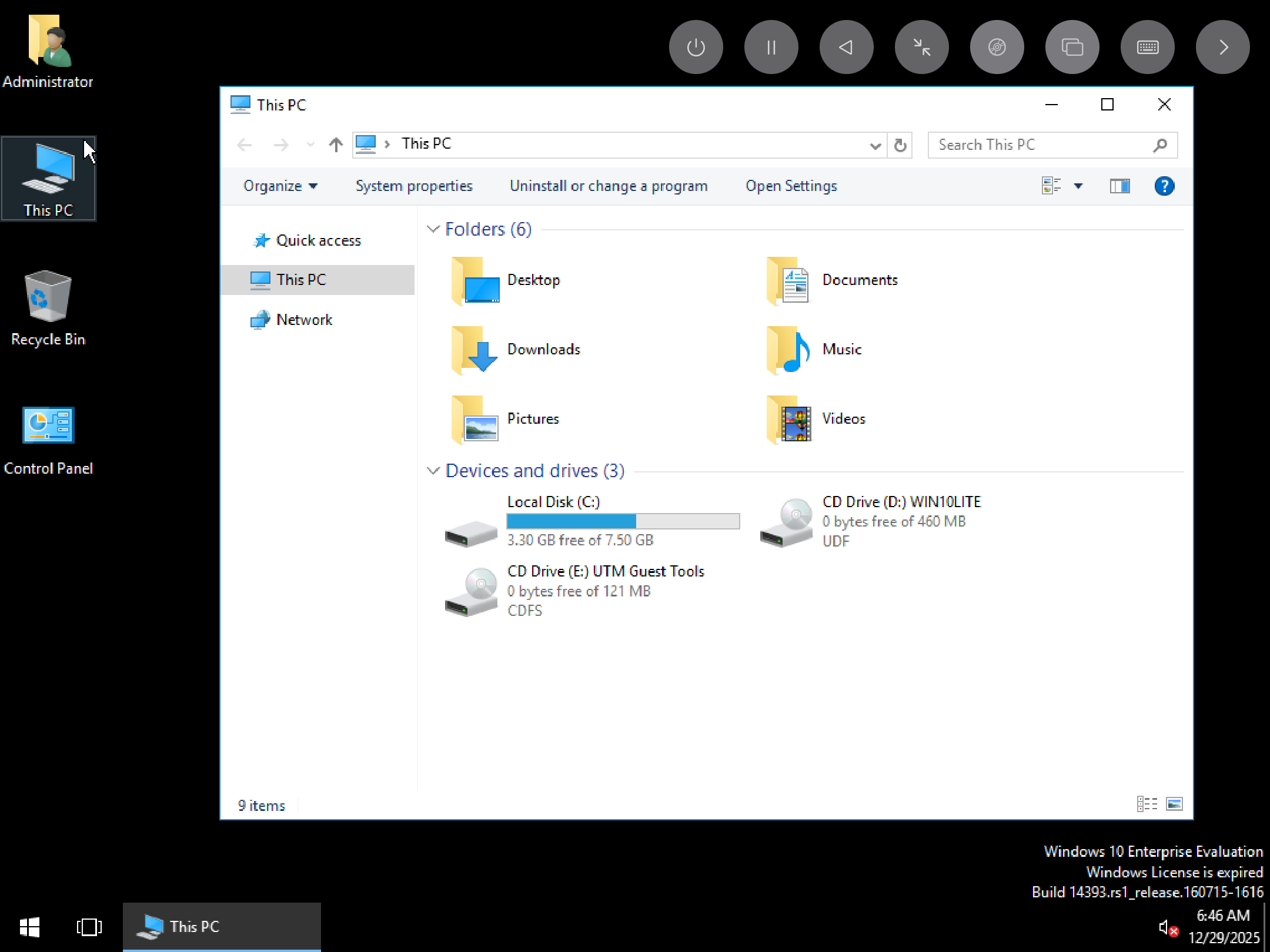Click the Refresh icon beside address bar

[x=900, y=145]
